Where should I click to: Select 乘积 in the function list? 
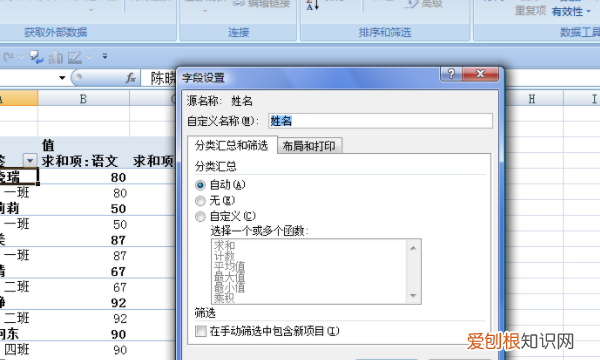[x=224, y=298]
